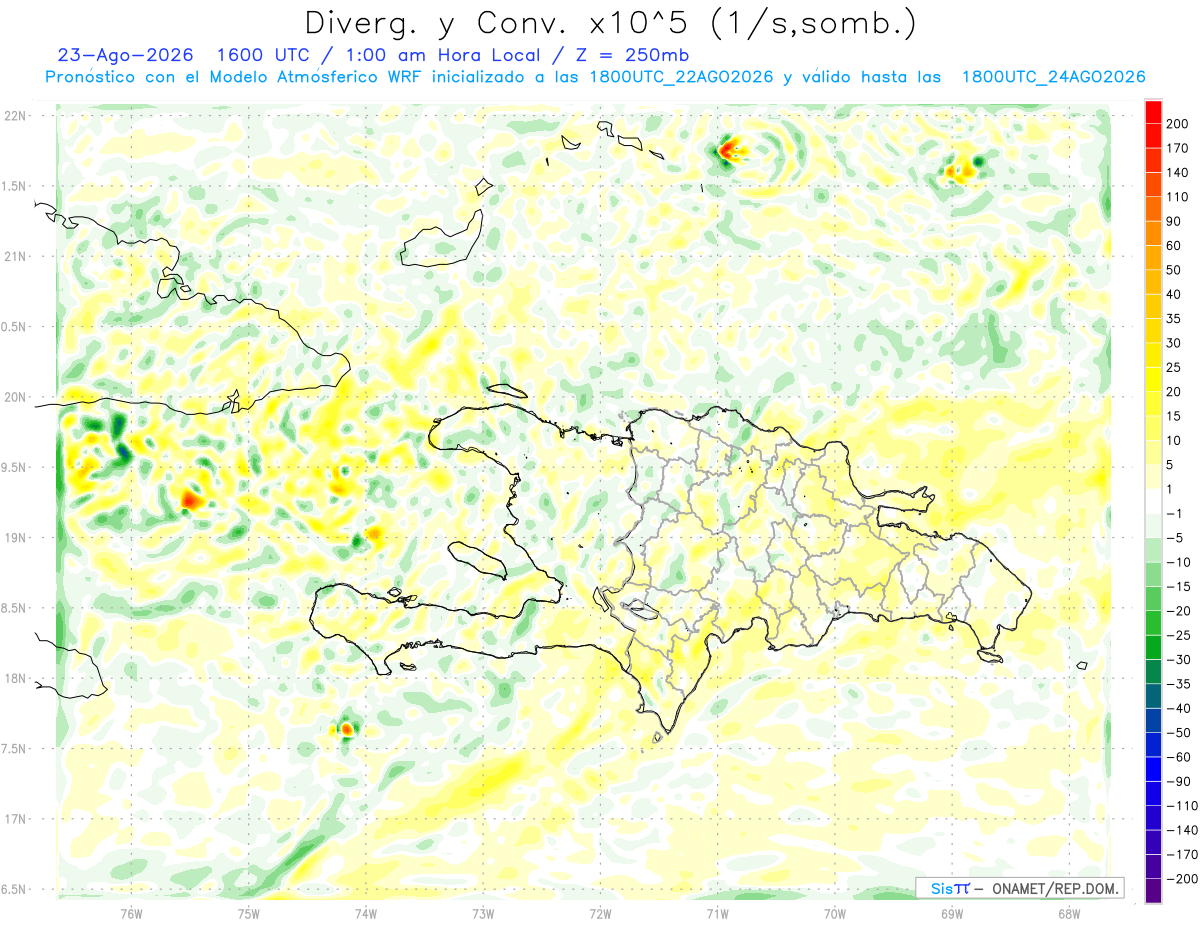This screenshot has height=927, width=1200.
Task: Click the valid-until time '1800UTC_24AGO2026'
Action: 1052,77
